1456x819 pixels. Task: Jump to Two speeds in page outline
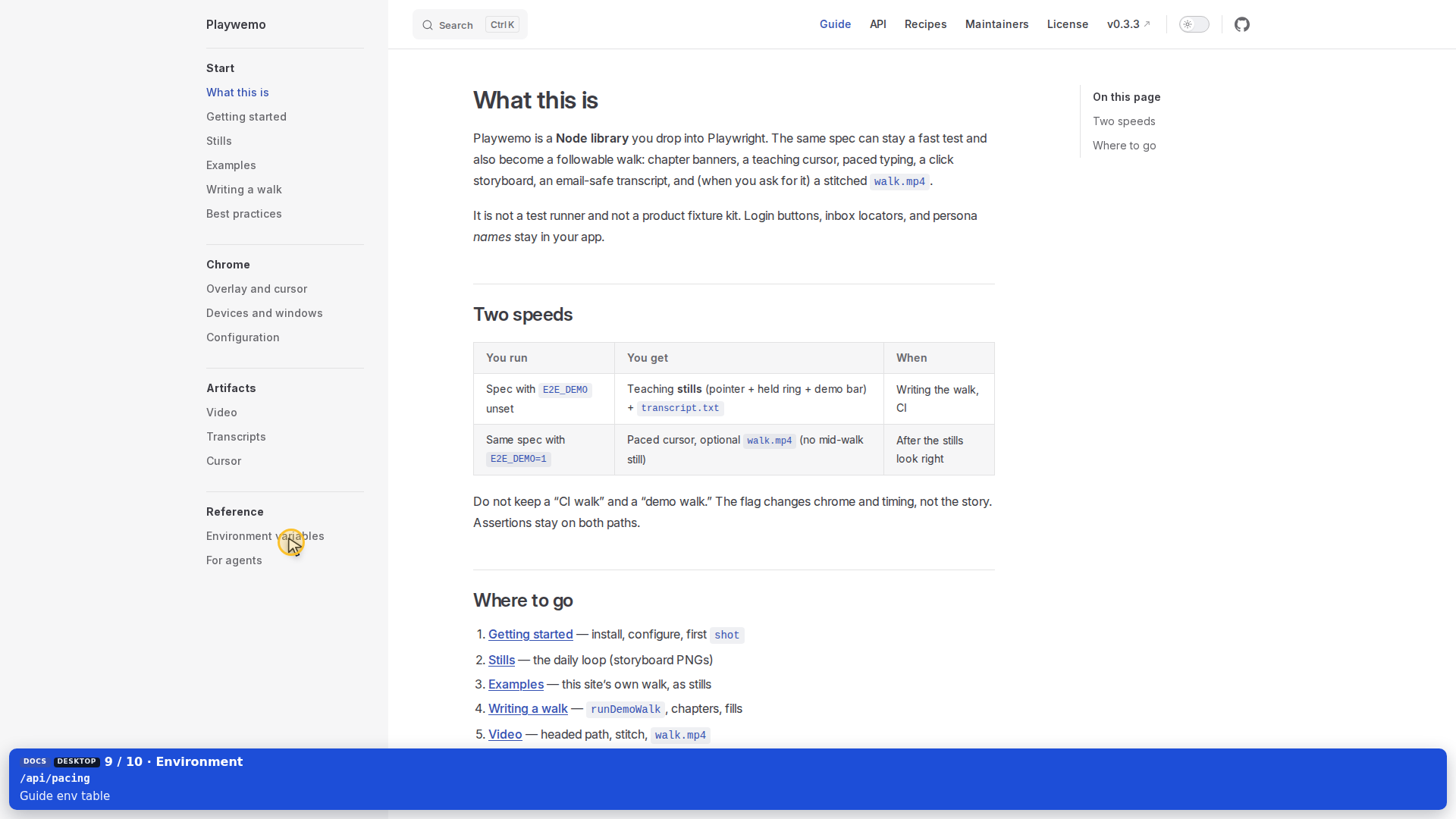1124,121
